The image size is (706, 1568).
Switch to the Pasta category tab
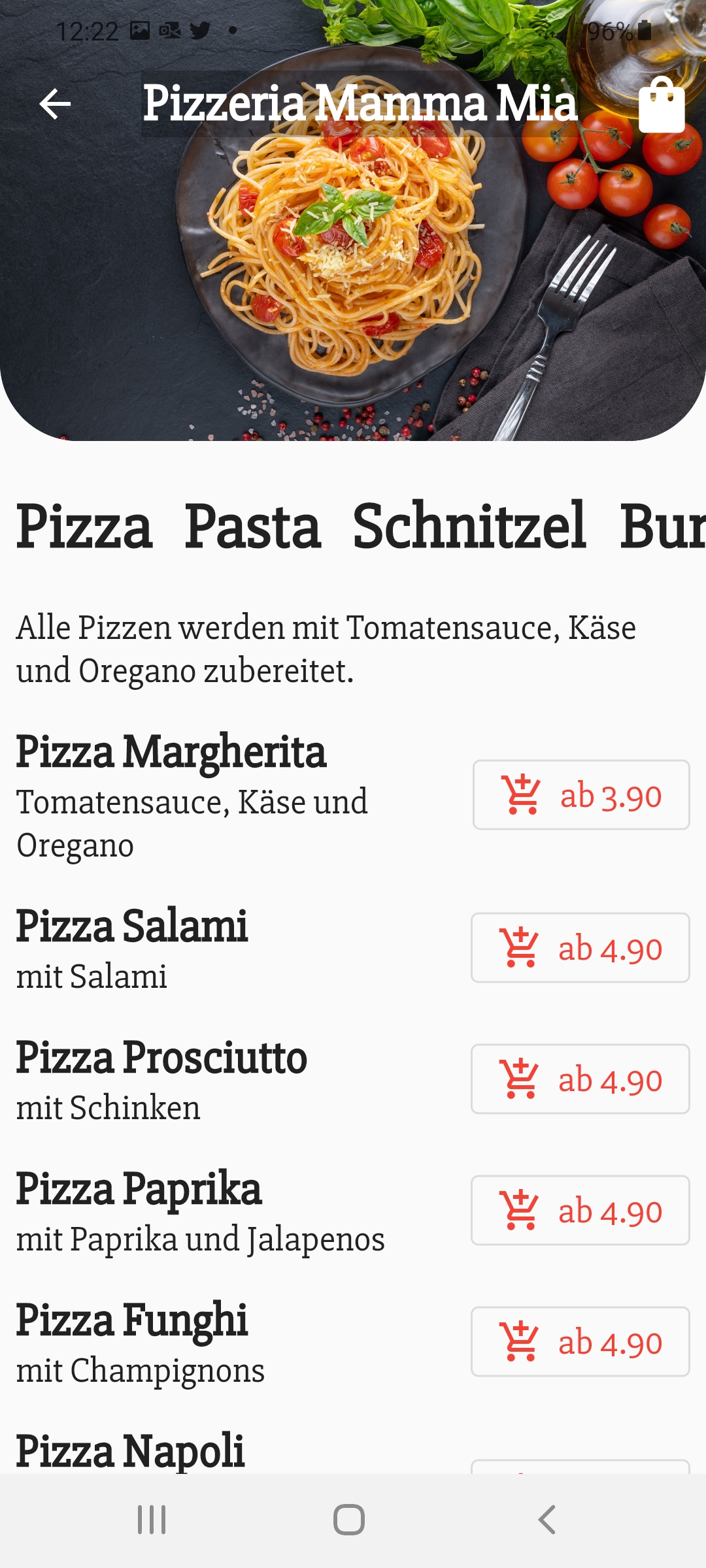click(252, 527)
